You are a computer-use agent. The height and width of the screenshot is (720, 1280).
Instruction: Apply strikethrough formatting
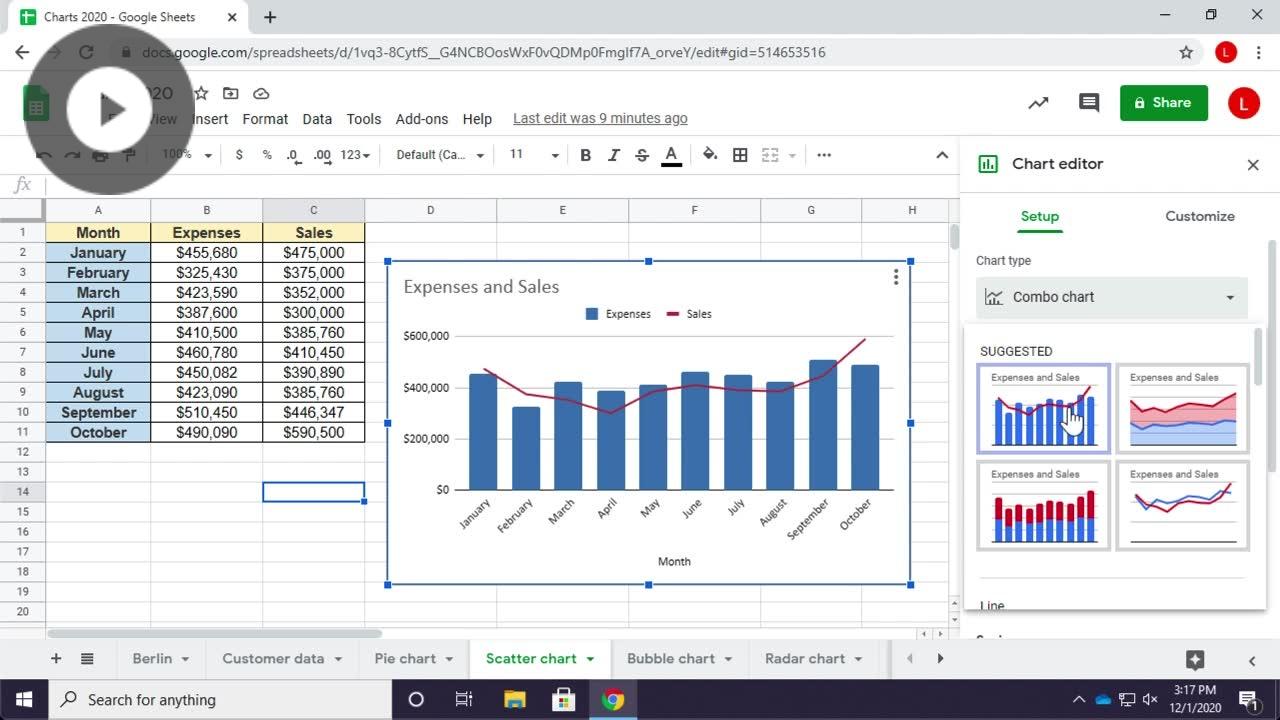[x=641, y=154]
